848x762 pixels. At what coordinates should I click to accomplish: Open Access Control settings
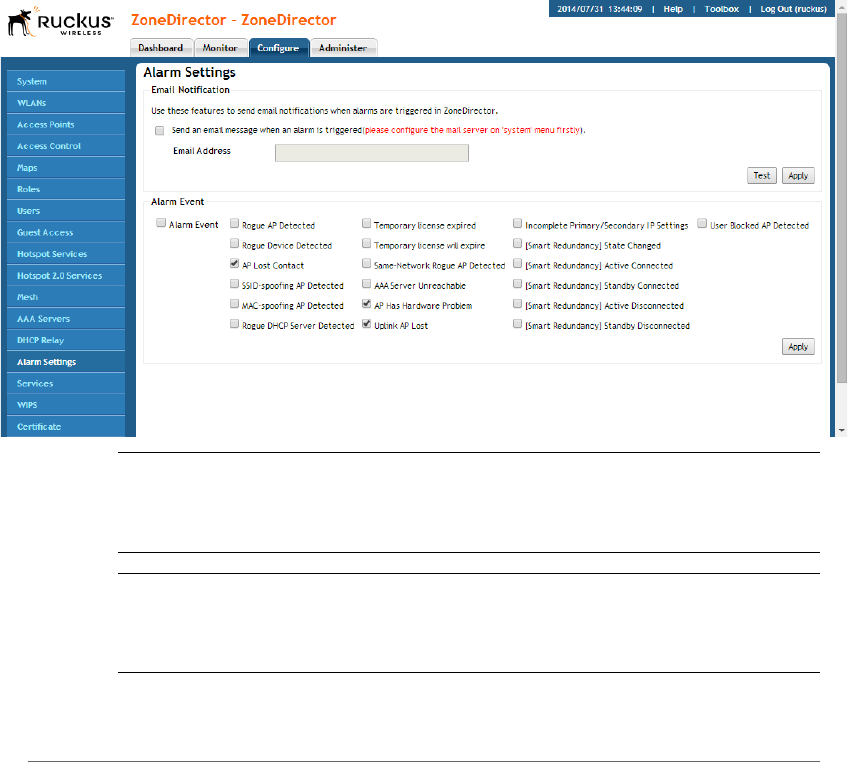pos(66,146)
